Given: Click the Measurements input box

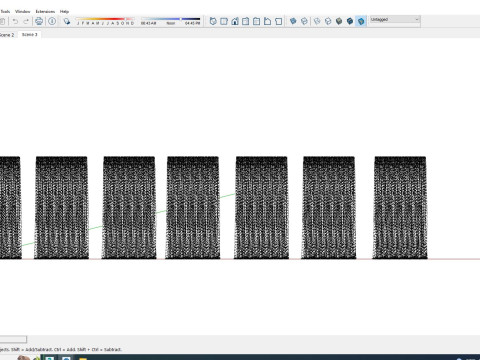Looking at the screenshot, I should tap(13, 339).
